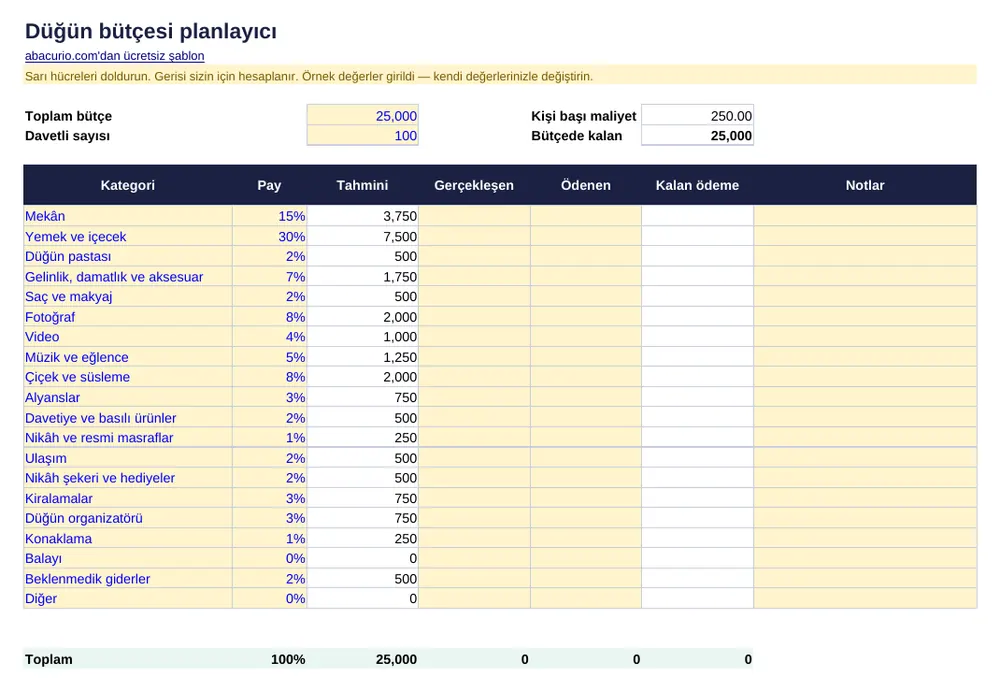The height and width of the screenshot is (691, 1000).
Task: Click the Kalan ödeme column header
Action: [697, 185]
